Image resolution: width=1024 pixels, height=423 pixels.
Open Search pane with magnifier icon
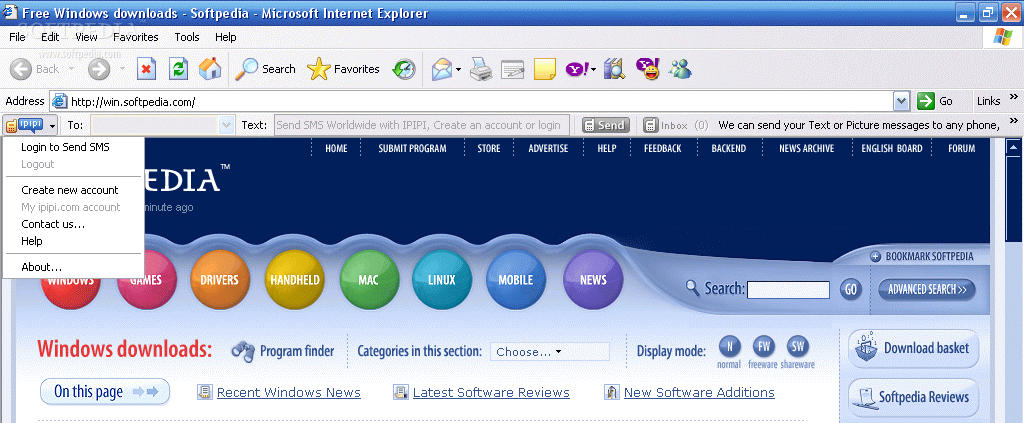[x=265, y=69]
